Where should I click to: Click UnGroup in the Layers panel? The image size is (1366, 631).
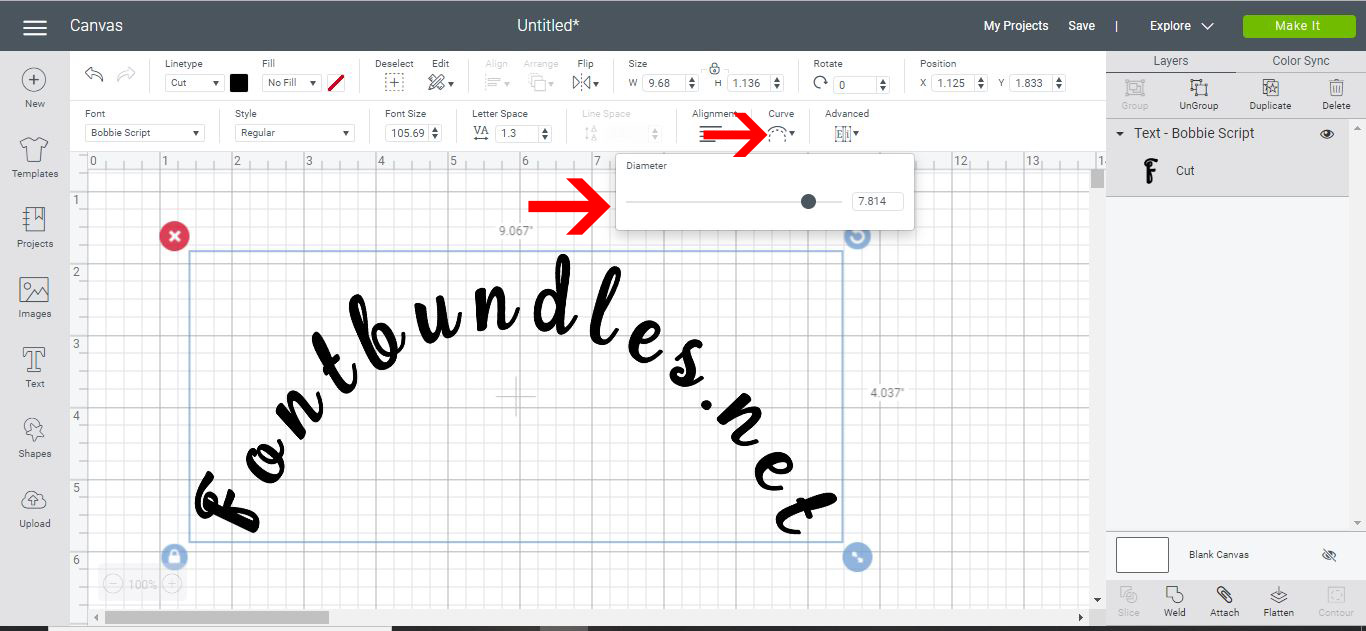[x=1199, y=95]
